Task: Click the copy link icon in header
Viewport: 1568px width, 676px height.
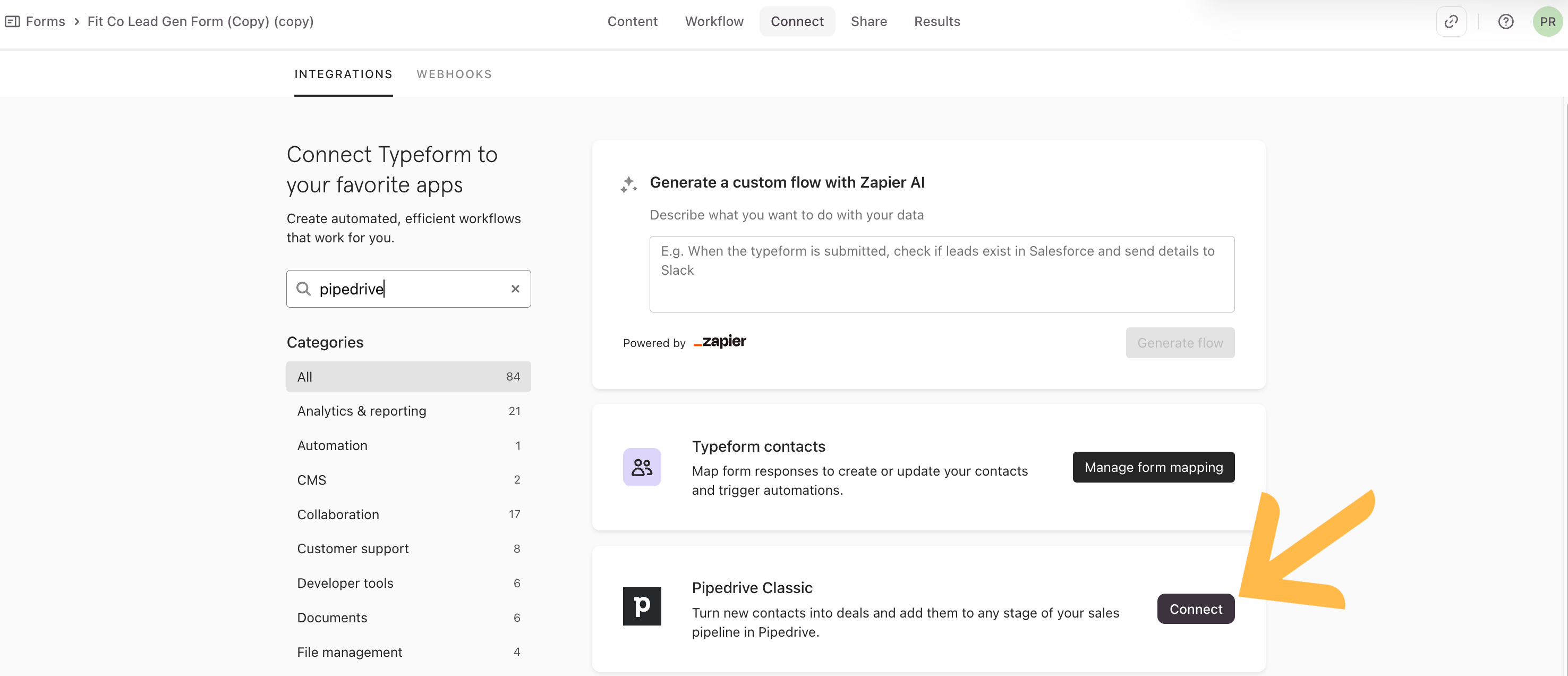Action: pyautogui.click(x=1451, y=21)
